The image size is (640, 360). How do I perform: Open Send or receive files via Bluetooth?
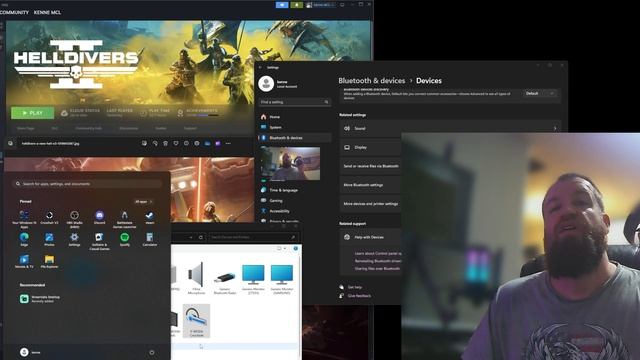click(x=370, y=166)
